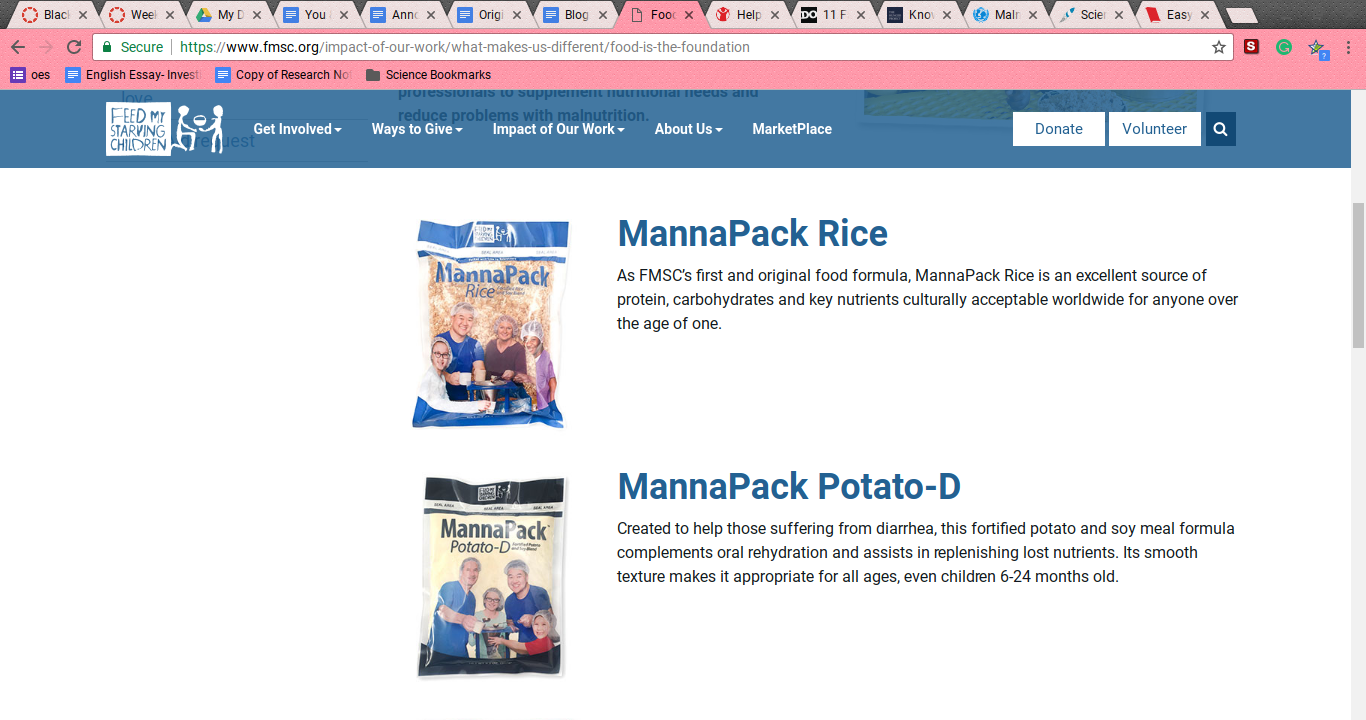
Task: Click the Donate button
Action: [x=1059, y=129]
